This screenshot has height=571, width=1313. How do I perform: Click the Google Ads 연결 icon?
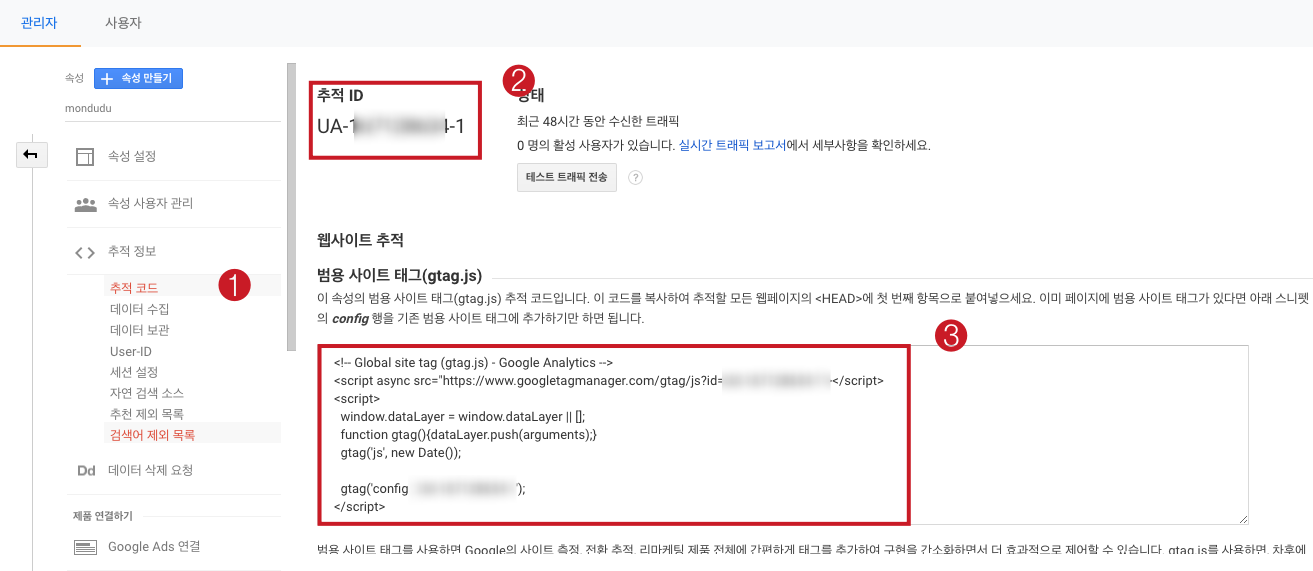[86, 547]
